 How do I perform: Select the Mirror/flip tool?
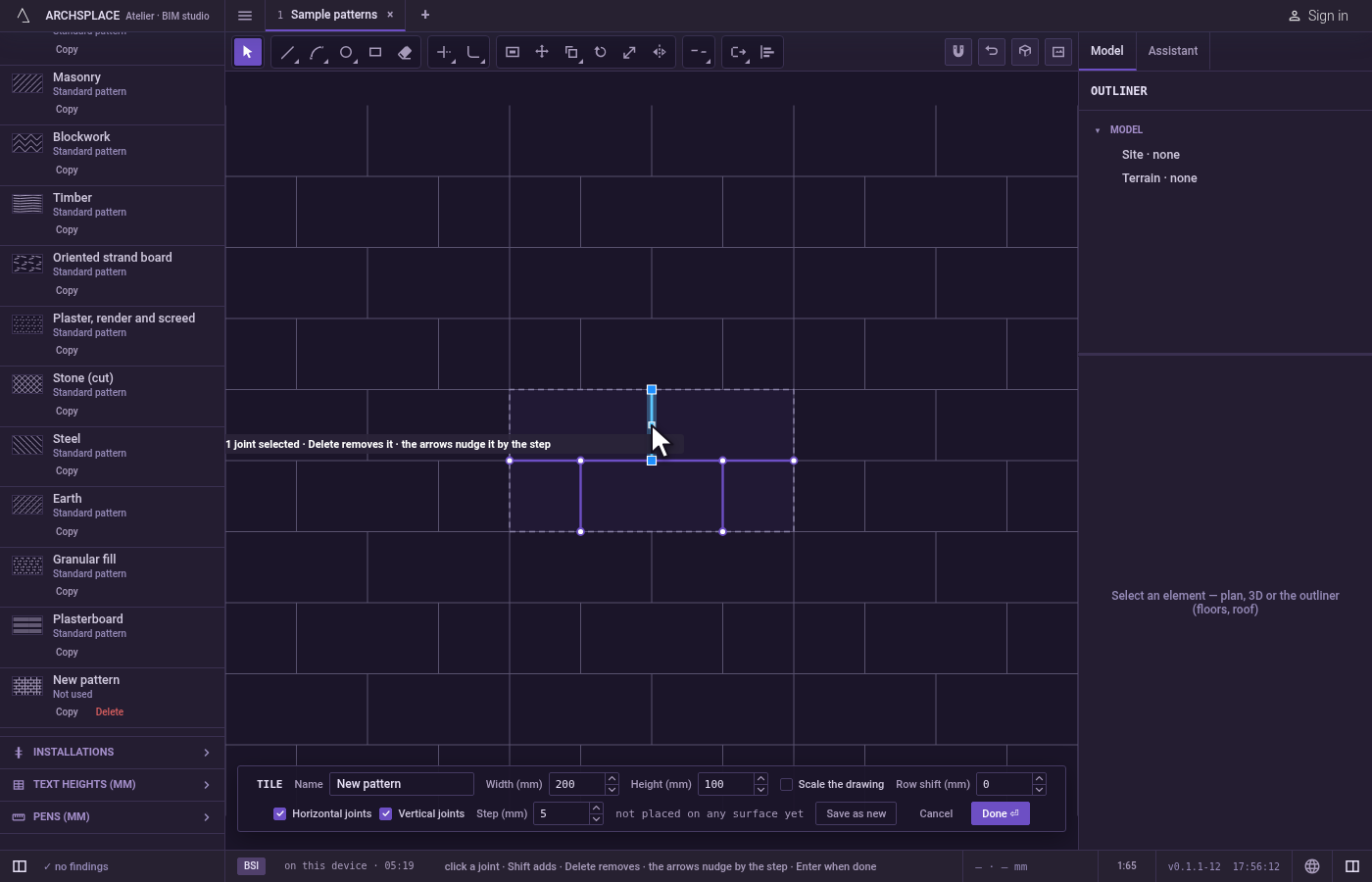[660, 52]
